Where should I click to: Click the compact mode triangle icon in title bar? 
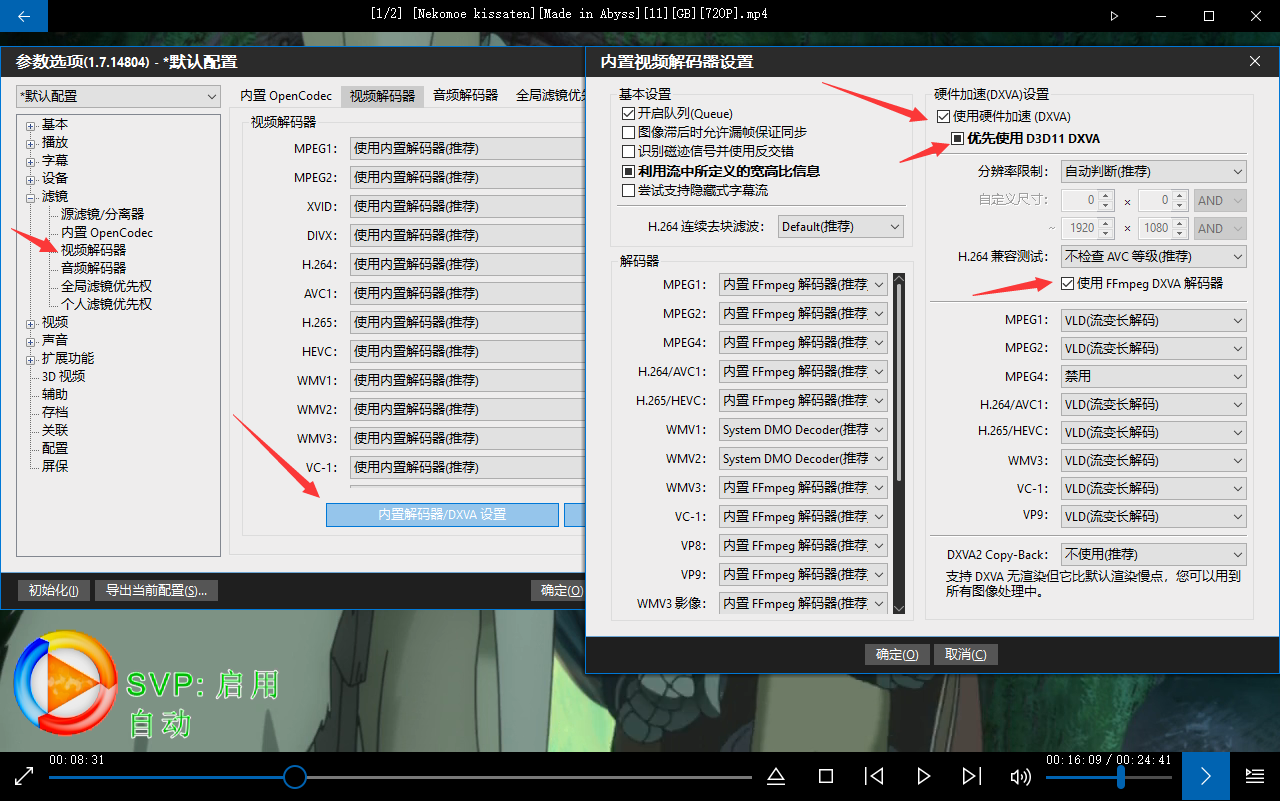tap(1115, 16)
